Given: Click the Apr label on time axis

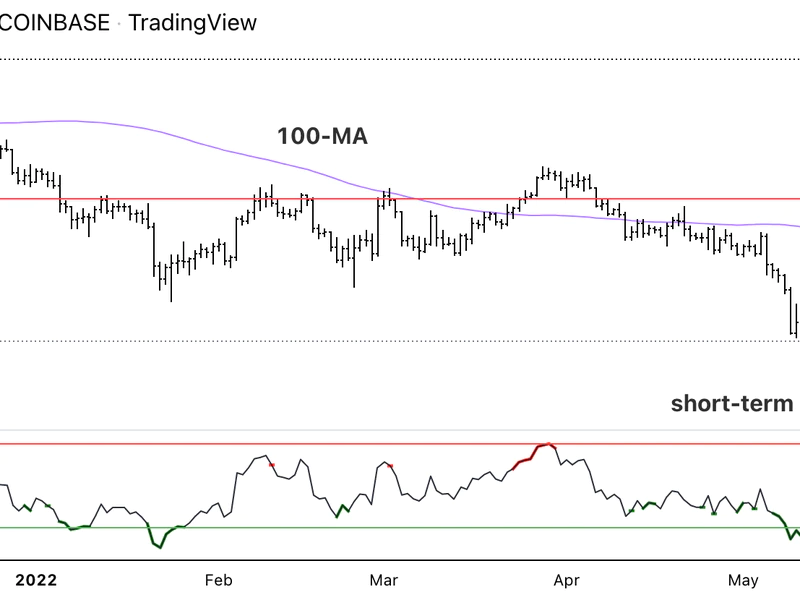Looking at the screenshot, I should click(567, 581).
